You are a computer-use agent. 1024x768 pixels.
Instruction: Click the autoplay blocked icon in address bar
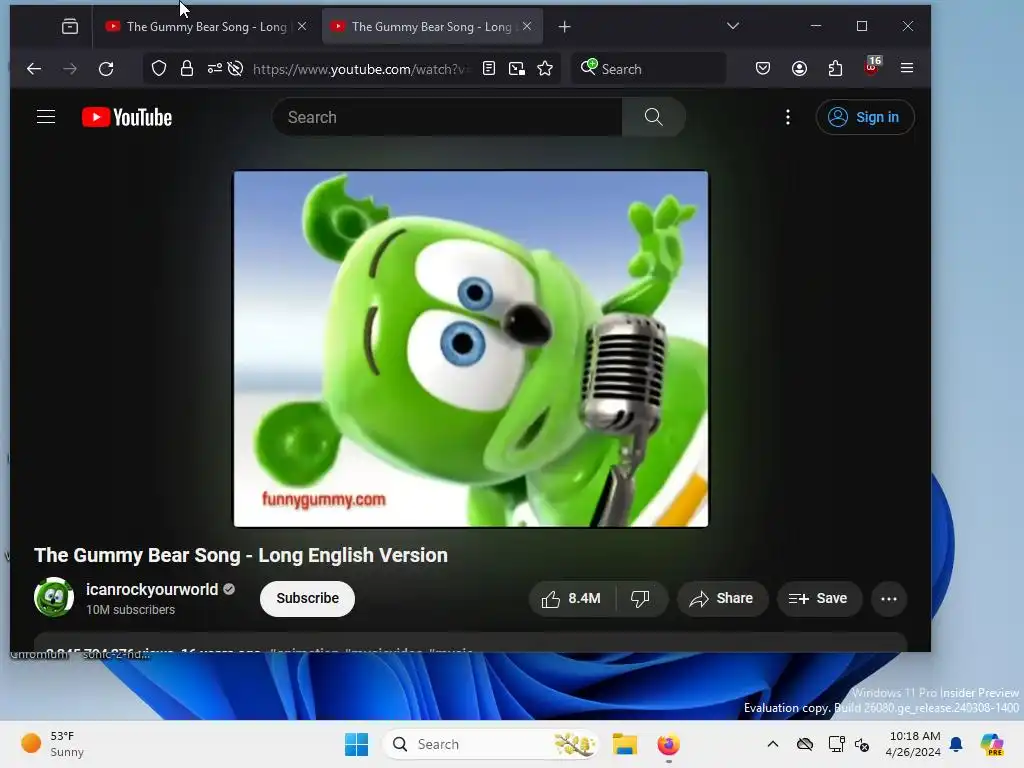[x=236, y=69]
